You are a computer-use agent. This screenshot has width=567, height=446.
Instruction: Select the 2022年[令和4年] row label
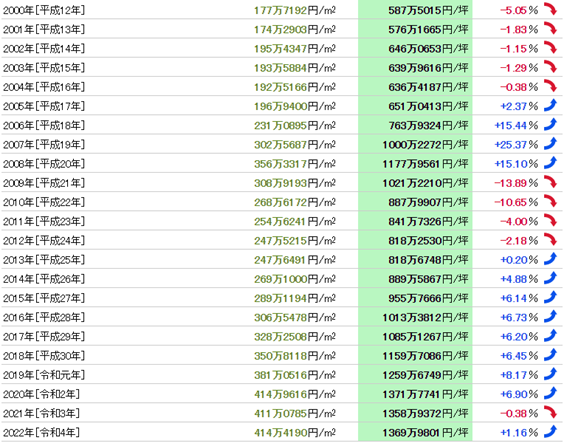coord(41,433)
